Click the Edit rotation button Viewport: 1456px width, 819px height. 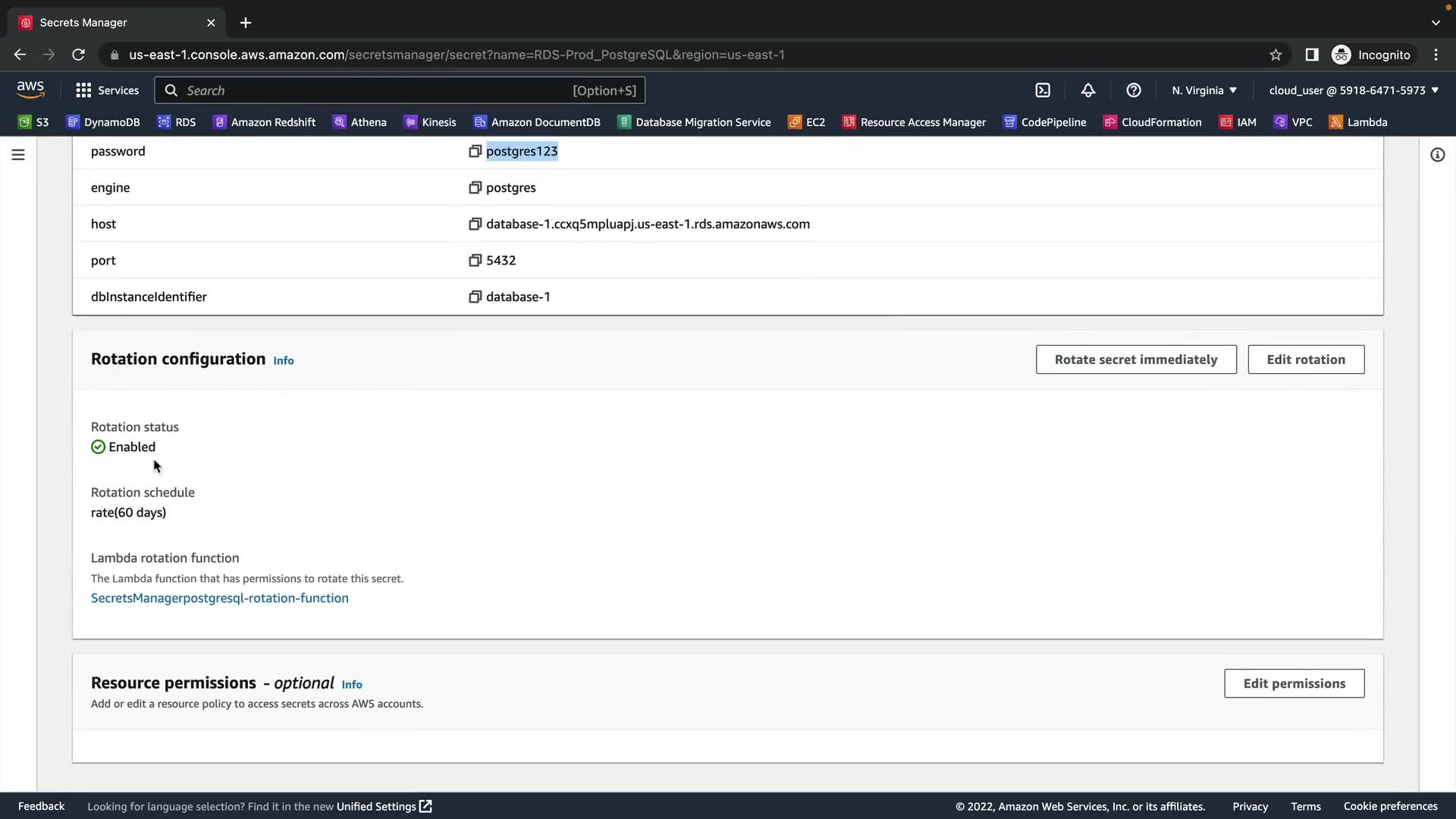pos(1305,359)
